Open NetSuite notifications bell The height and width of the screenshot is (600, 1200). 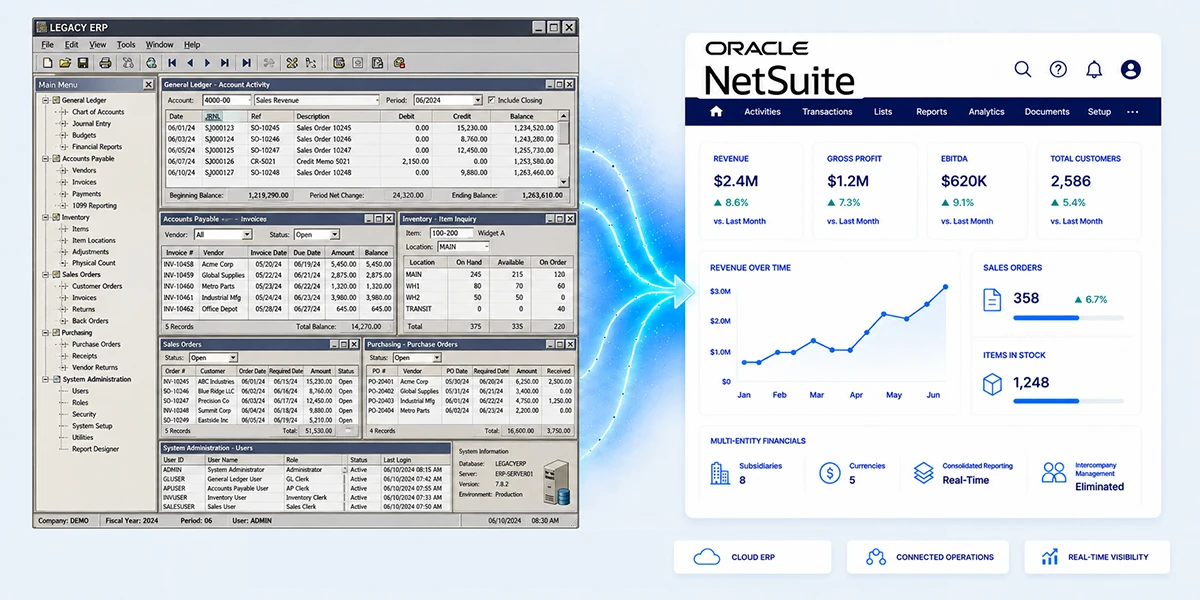[x=1094, y=69]
